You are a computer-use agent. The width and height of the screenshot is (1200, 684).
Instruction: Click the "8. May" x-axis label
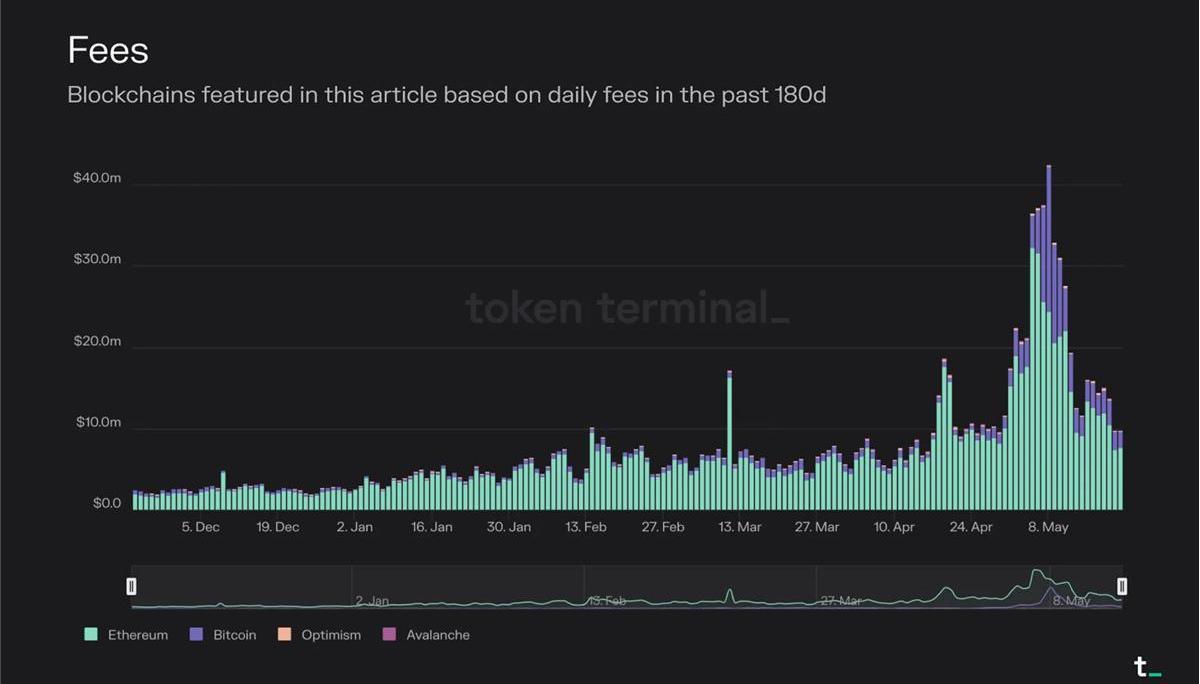[1047, 527]
